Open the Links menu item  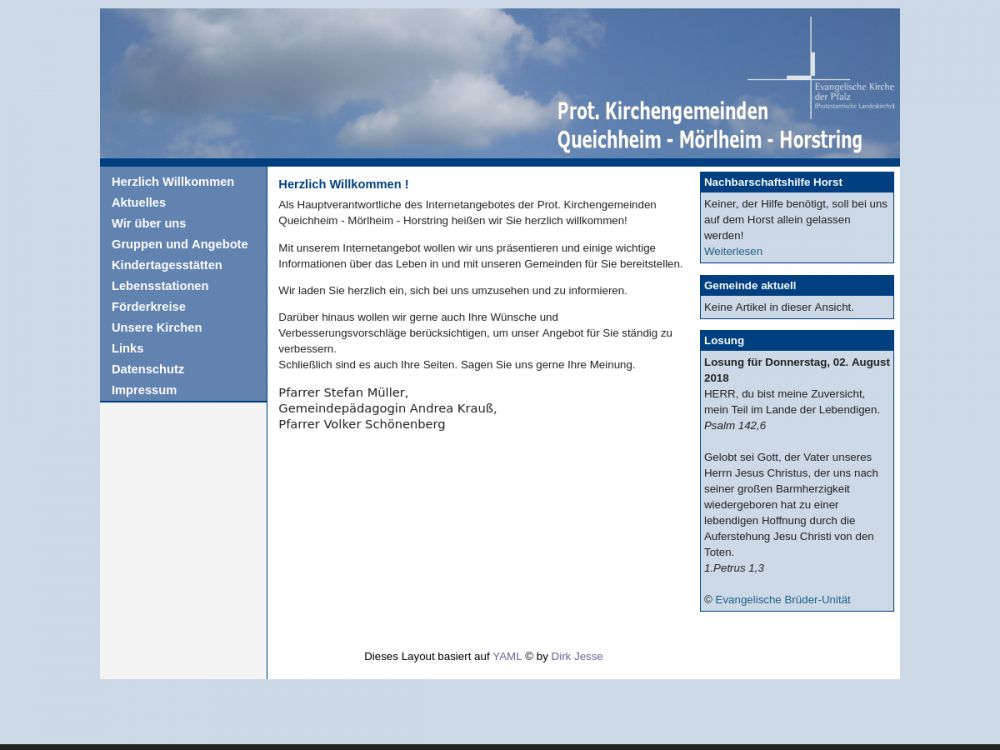coord(128,349)
